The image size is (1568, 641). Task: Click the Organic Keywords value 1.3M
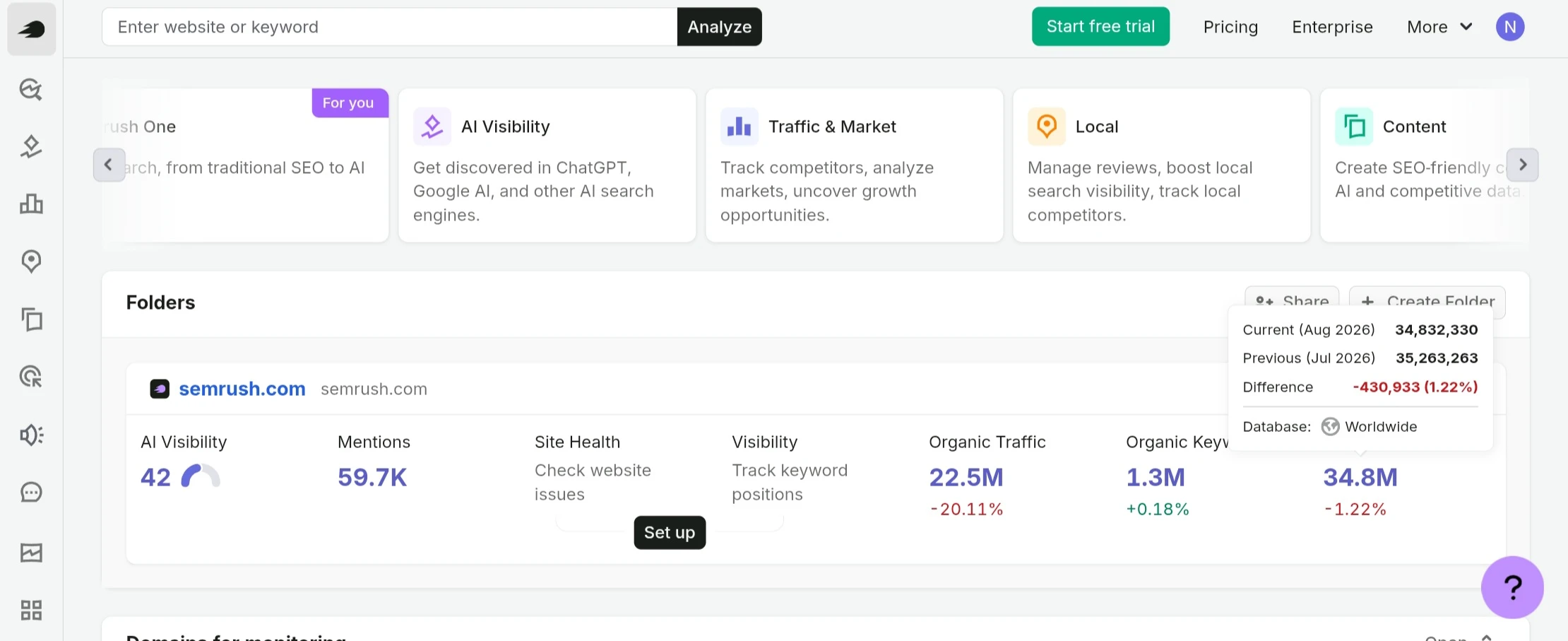tap(1156, 477)
